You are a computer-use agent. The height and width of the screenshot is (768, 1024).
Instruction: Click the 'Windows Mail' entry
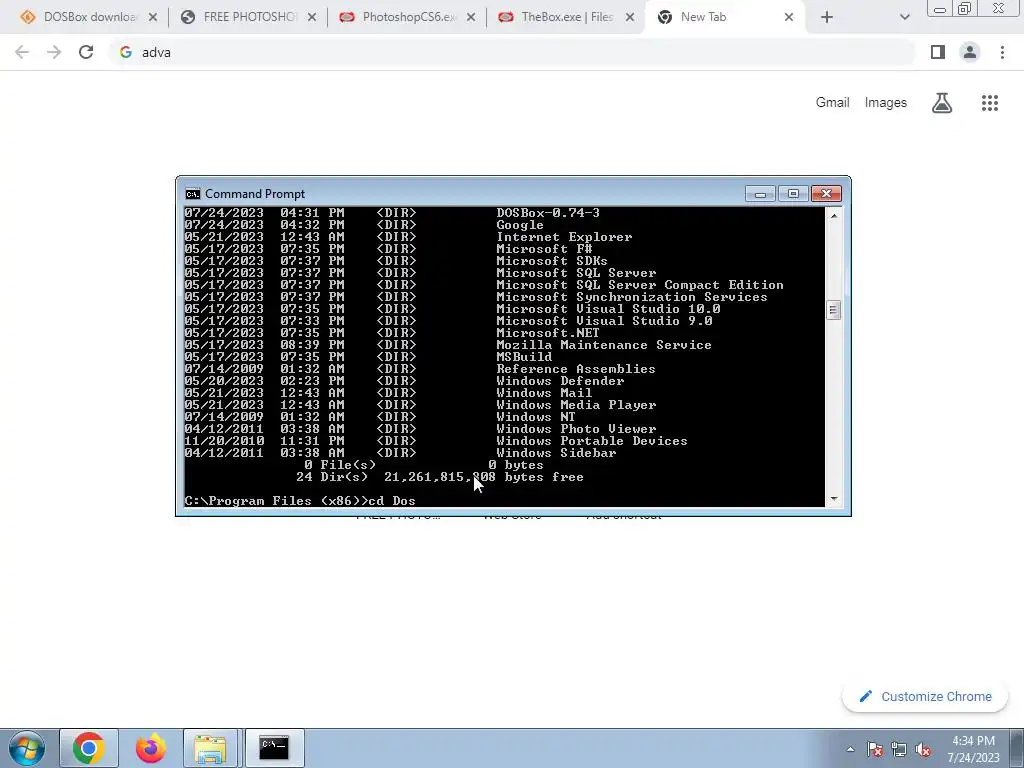point(544,393)
